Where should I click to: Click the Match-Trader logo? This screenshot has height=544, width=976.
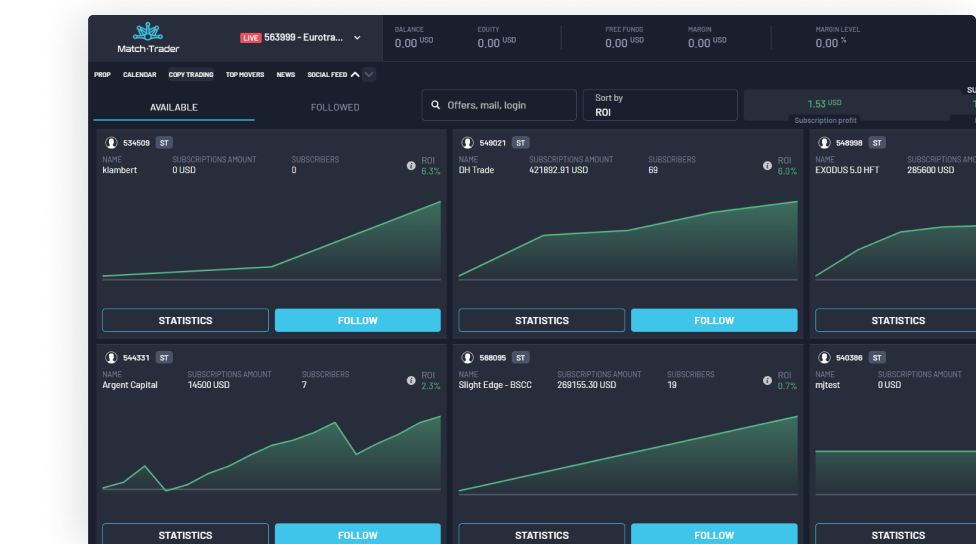148,38
